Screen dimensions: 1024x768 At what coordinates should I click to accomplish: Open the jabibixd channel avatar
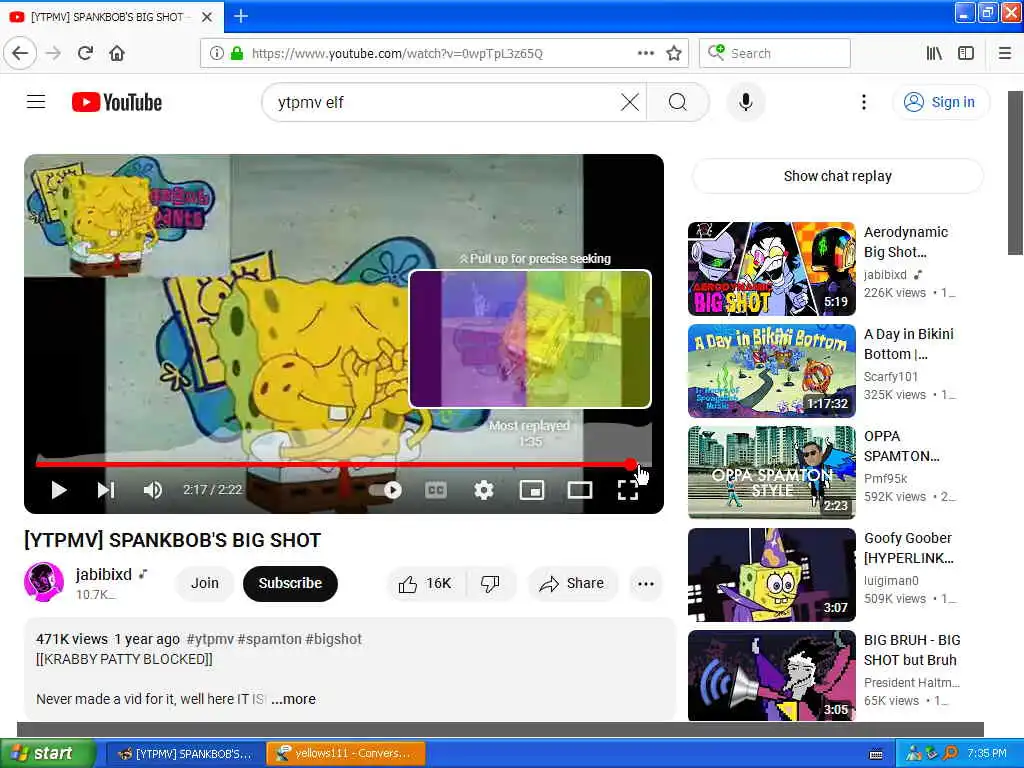click(44, 582)
